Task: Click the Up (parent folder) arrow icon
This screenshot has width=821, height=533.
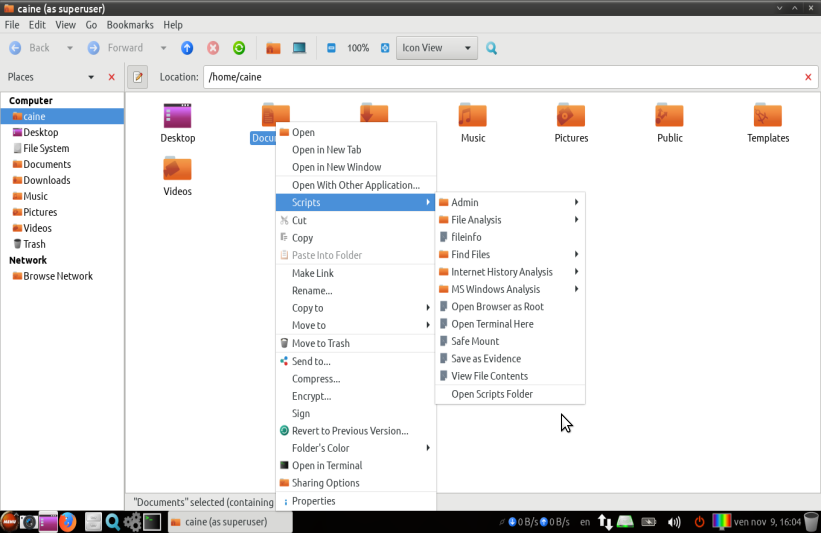Action: click(x=187, y=48)
